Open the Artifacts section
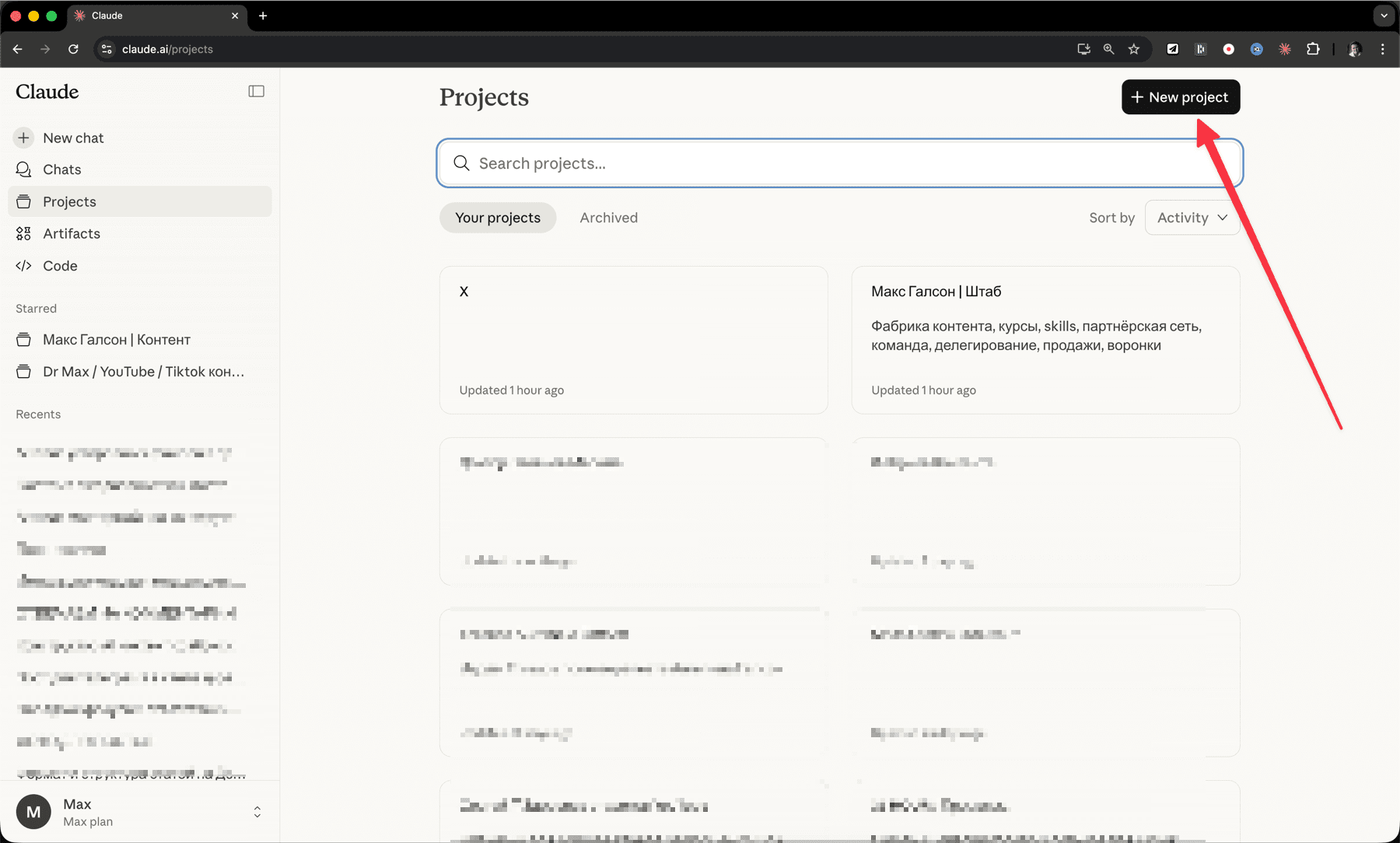1400x843 pixels. 71,233
